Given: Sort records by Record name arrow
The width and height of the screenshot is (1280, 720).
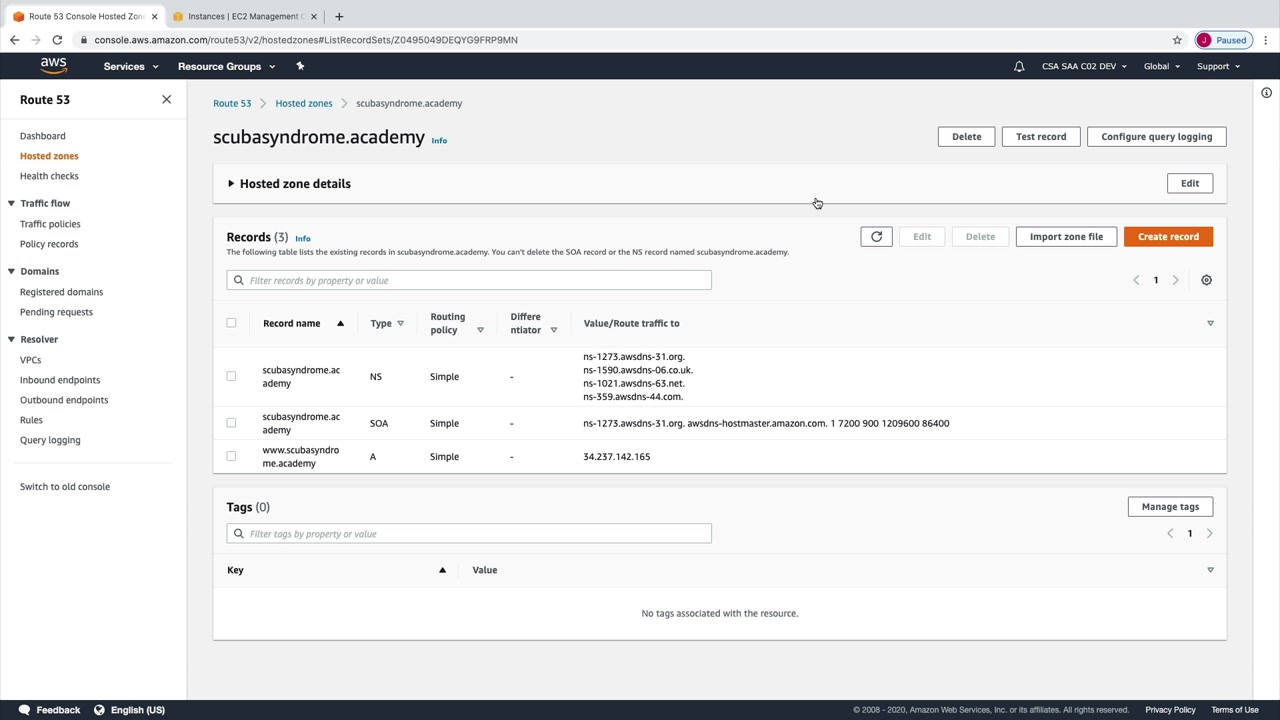Looking at the screenshot, I should click(x=340, y=323).
